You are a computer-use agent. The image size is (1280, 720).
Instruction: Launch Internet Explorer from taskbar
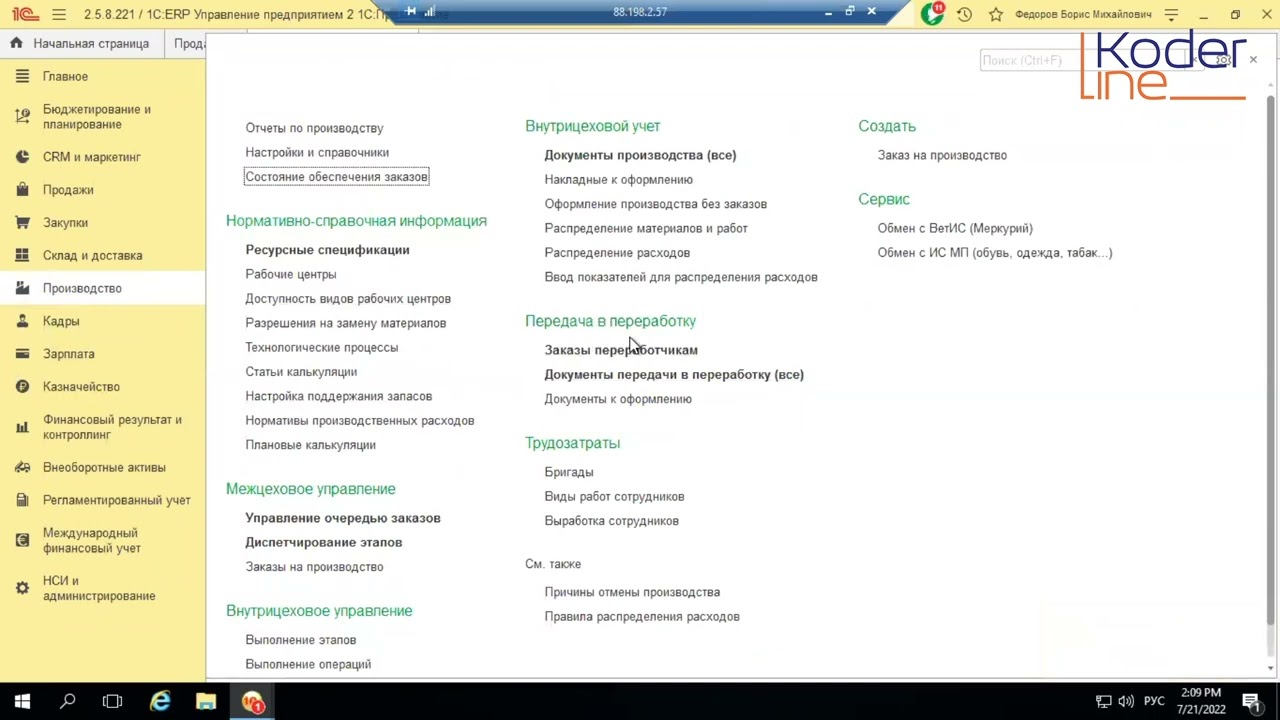click(160, 702)
